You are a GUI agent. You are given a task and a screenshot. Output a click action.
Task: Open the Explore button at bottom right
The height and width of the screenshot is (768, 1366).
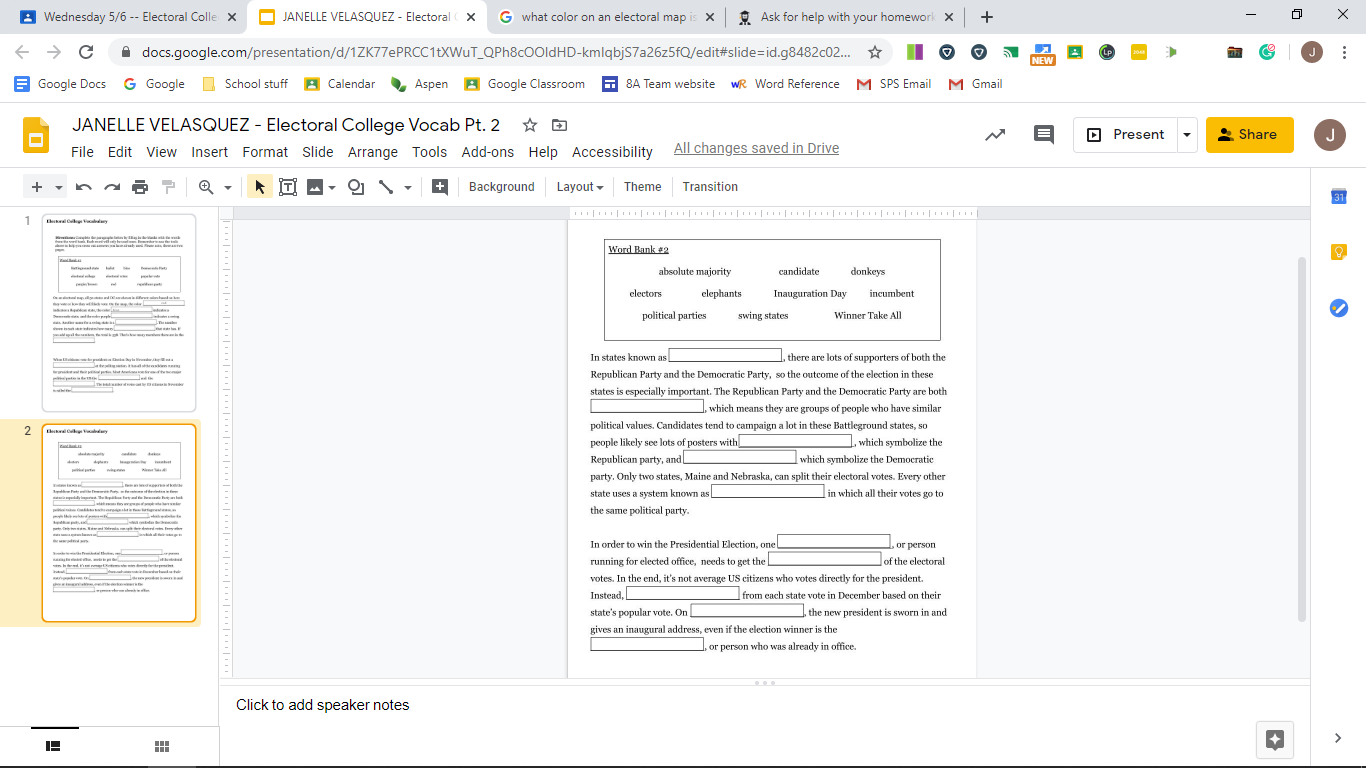1274,739
